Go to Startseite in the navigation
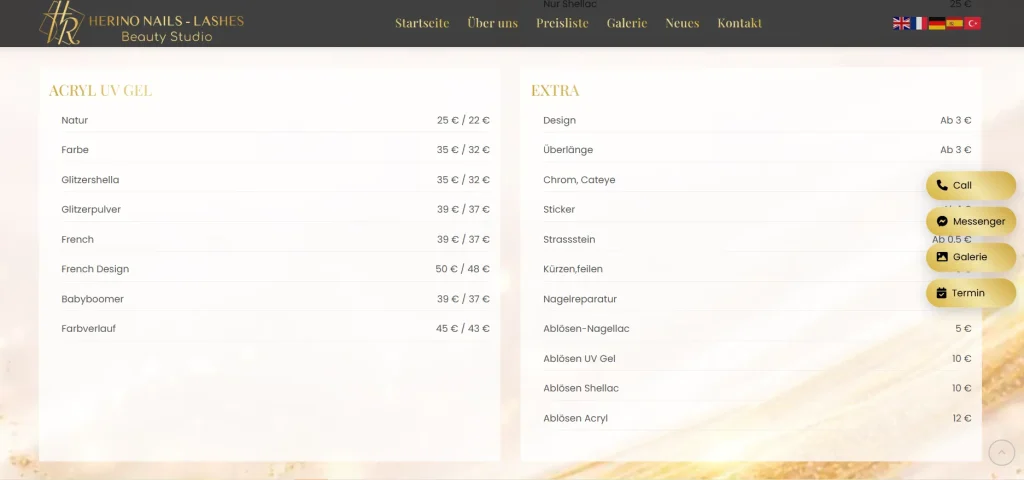The image size is (1024, 480). click(x=422, y=23)
